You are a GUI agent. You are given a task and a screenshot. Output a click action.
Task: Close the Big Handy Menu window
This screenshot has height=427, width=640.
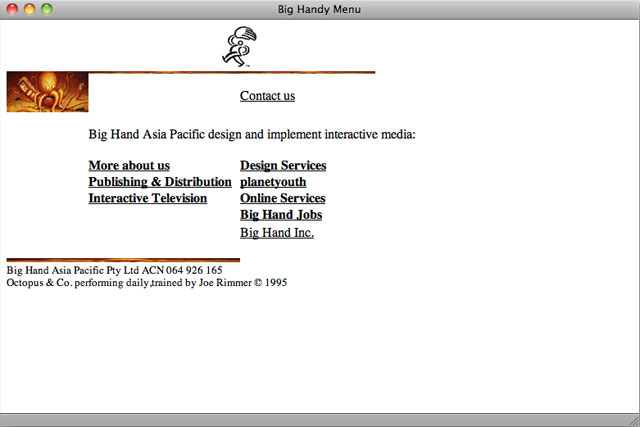point(12,9)
